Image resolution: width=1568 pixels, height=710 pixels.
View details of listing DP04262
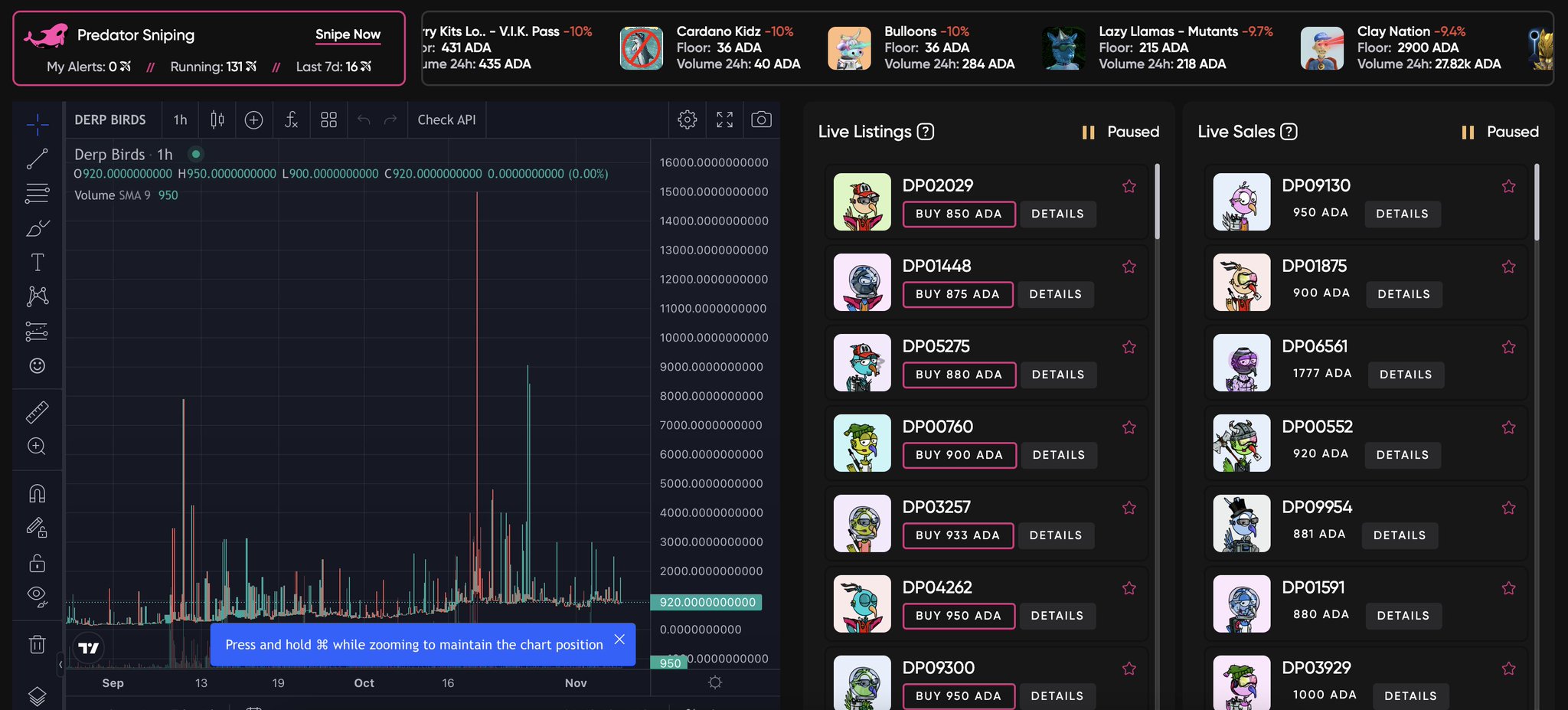1057,616
